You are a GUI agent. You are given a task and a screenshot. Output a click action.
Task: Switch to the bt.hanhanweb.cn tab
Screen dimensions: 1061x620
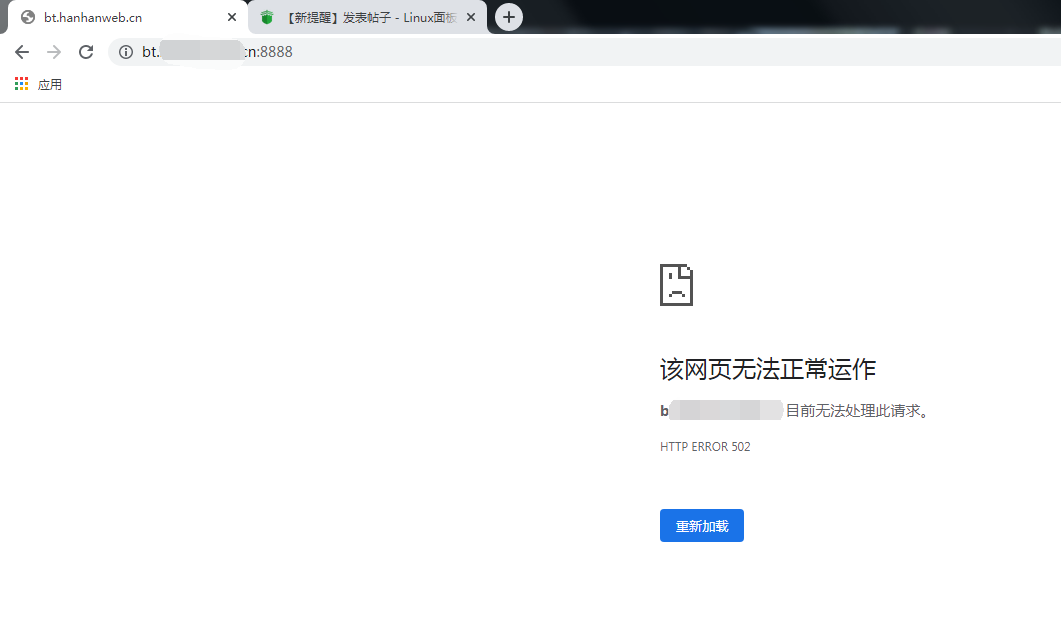point(127,18)
